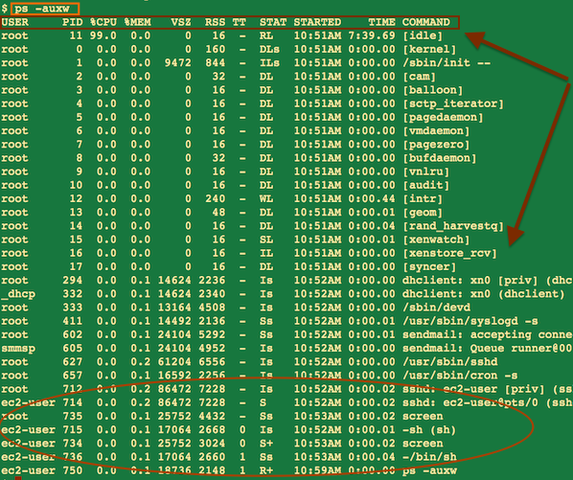Click the '-/bin/sh' command
The width and height of the screenshot is (573, 480).
click(x=429, y=457)
